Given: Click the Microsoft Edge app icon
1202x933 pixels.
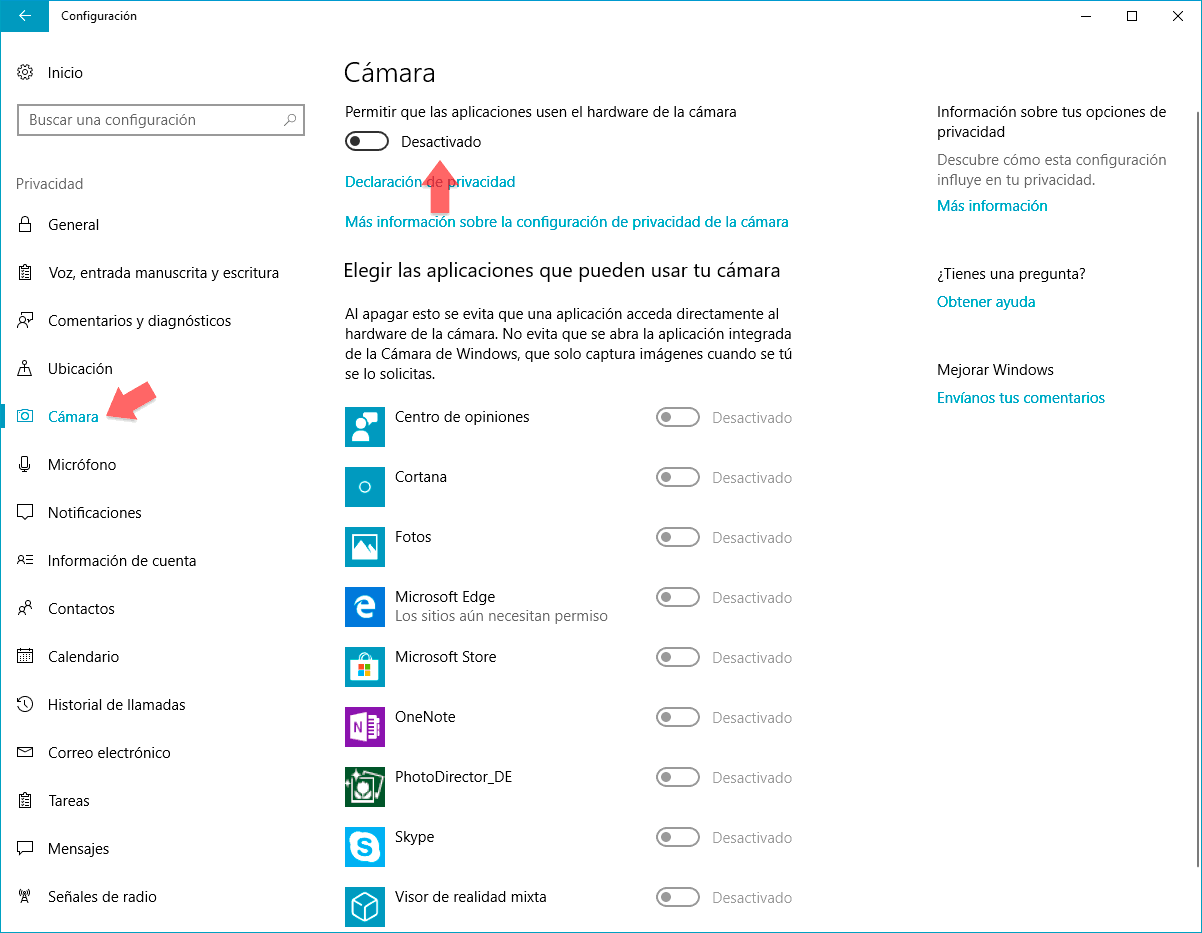Looking at the screenshot, I should [365, 607].
